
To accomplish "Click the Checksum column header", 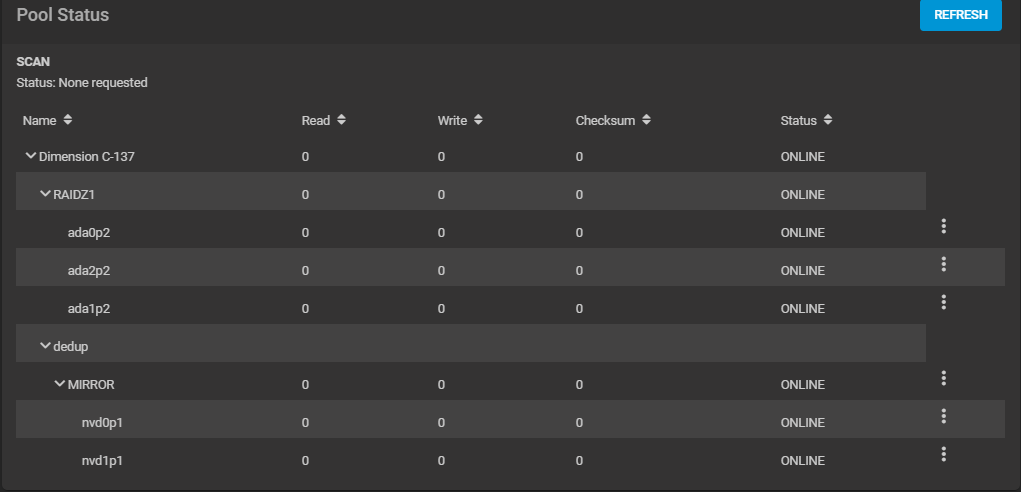I will [x=605, y=120].
